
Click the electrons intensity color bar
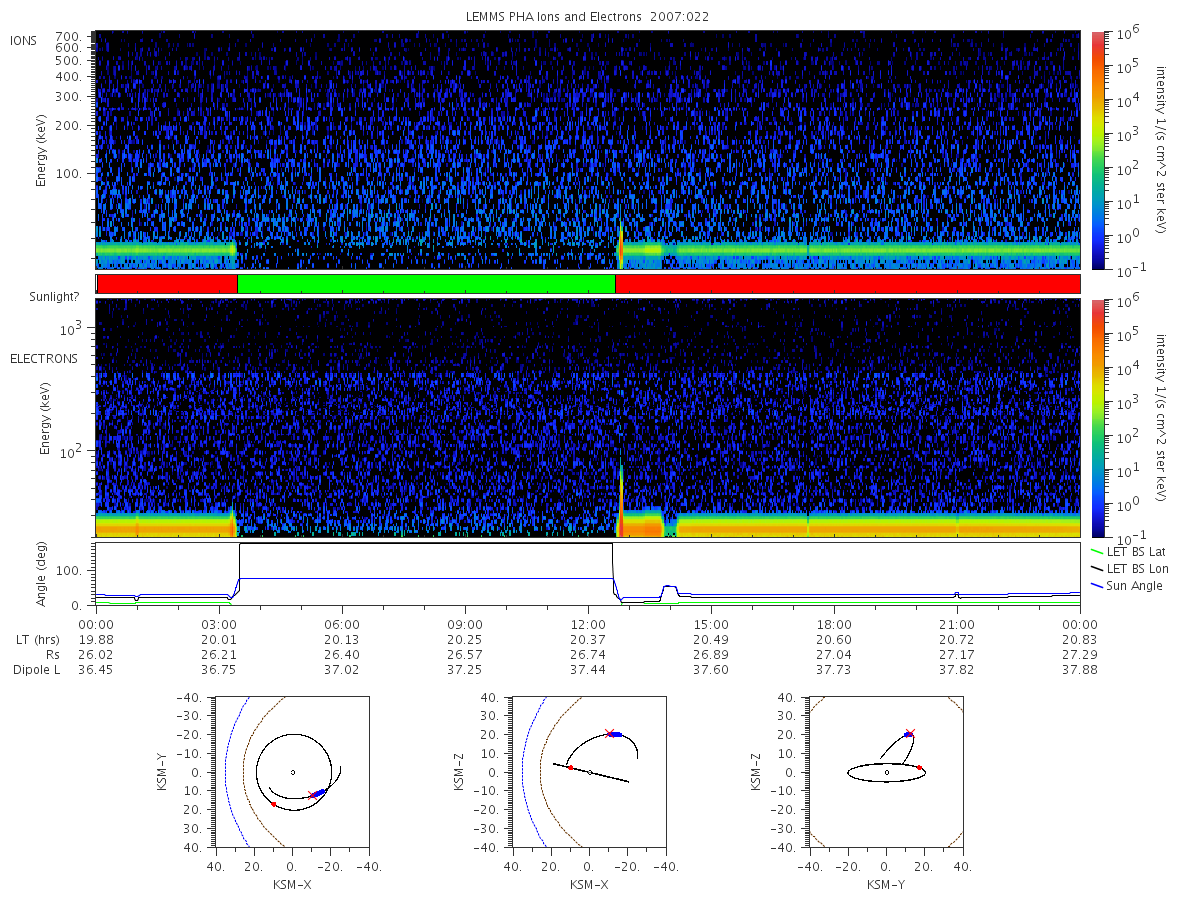coord(1098,418)
